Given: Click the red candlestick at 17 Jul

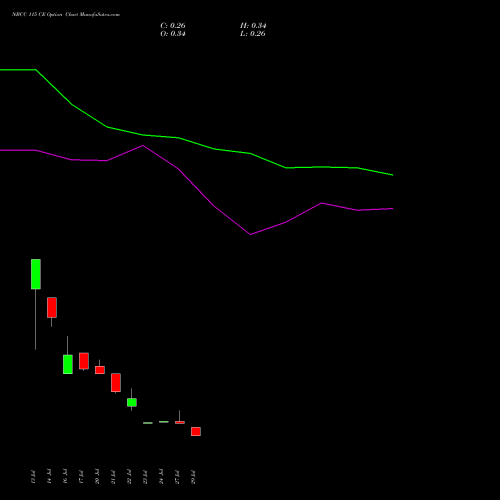Looking at the screenshot, I should (84, 361).
